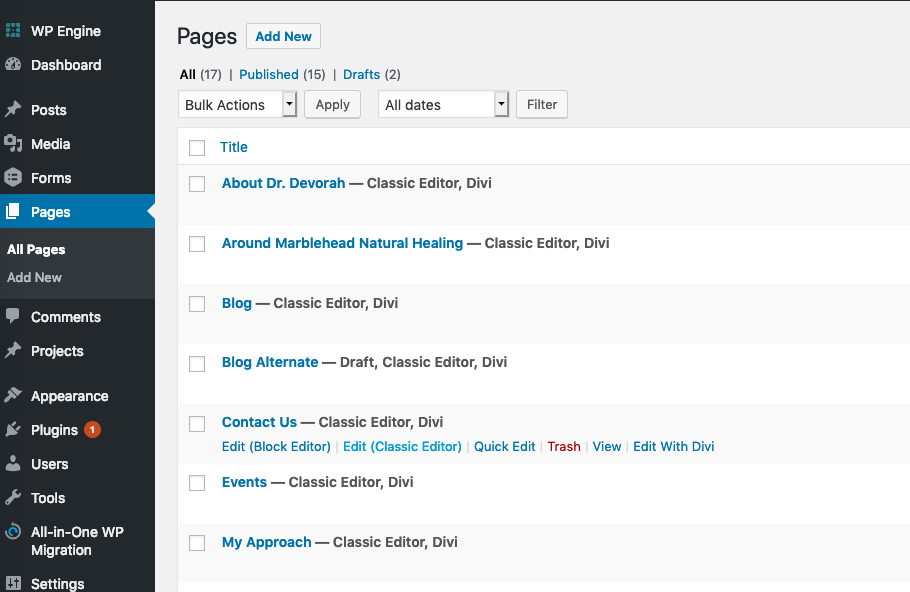
Task: Open the Bulk Actions dropdown
Action: click(237, 104)
